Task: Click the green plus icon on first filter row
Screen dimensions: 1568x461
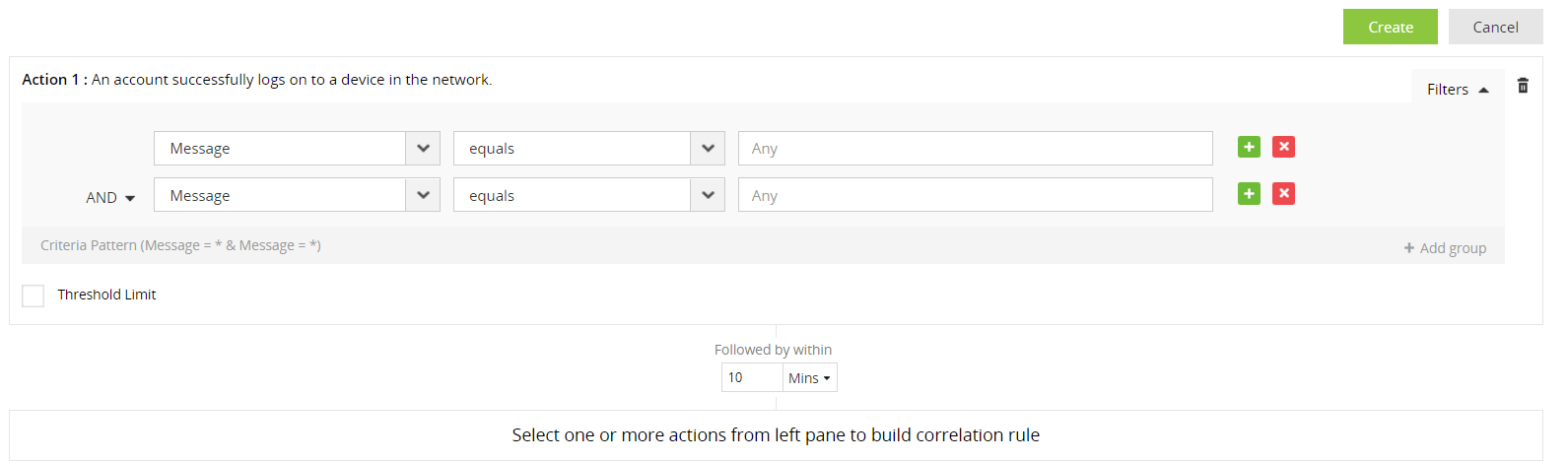Action: pos(1249,147)
